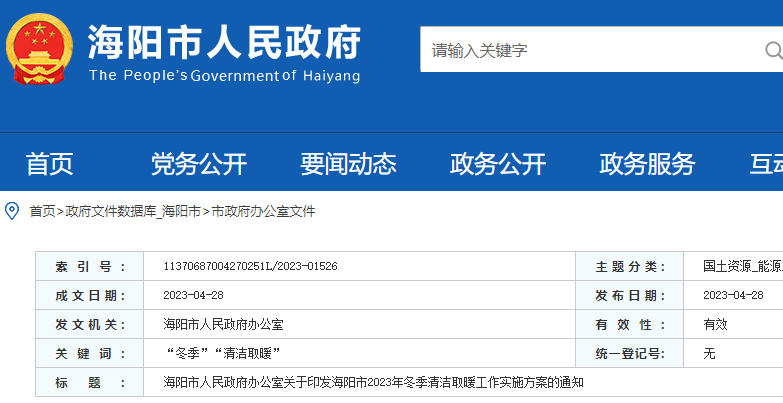Focus the 请输入关键字 search field
Image resolution: width=783 pixels, height=403 pixels.
point(590,50)
